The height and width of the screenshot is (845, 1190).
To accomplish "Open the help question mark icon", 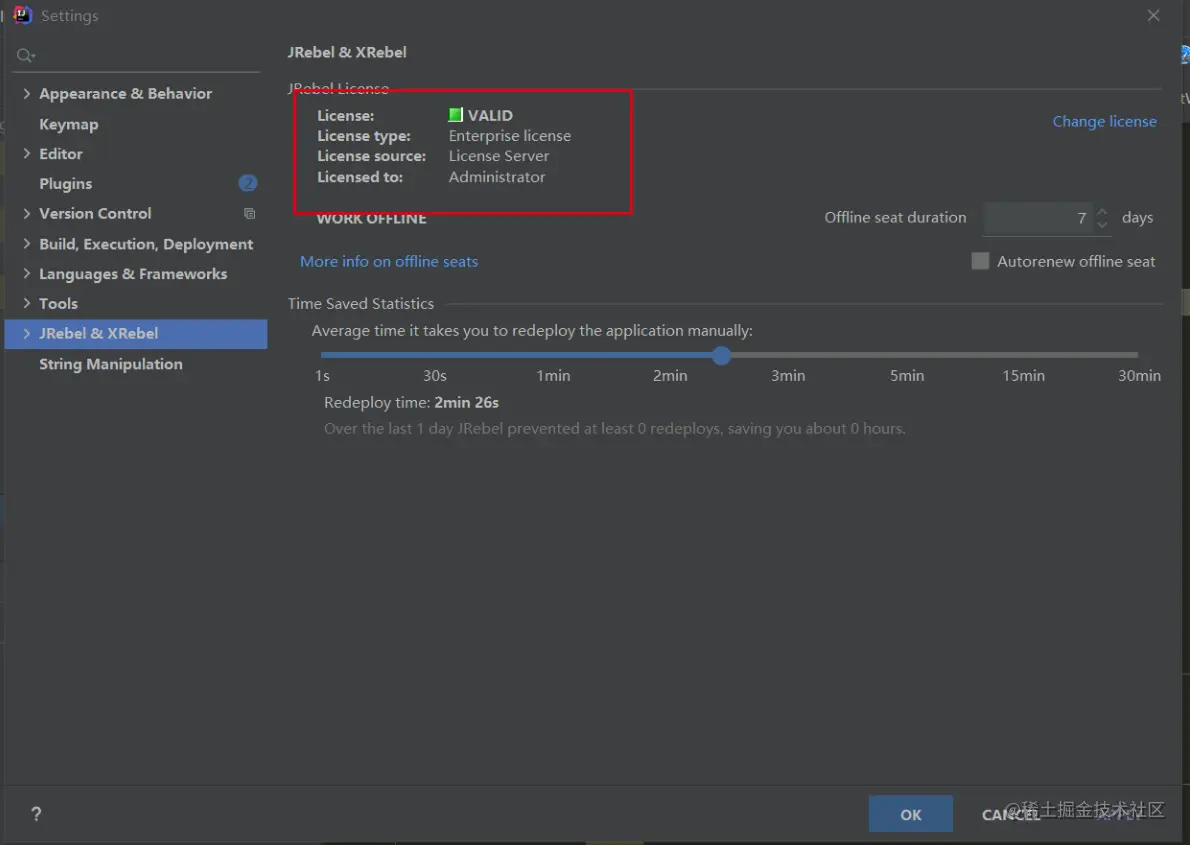I will coord(36,814).
